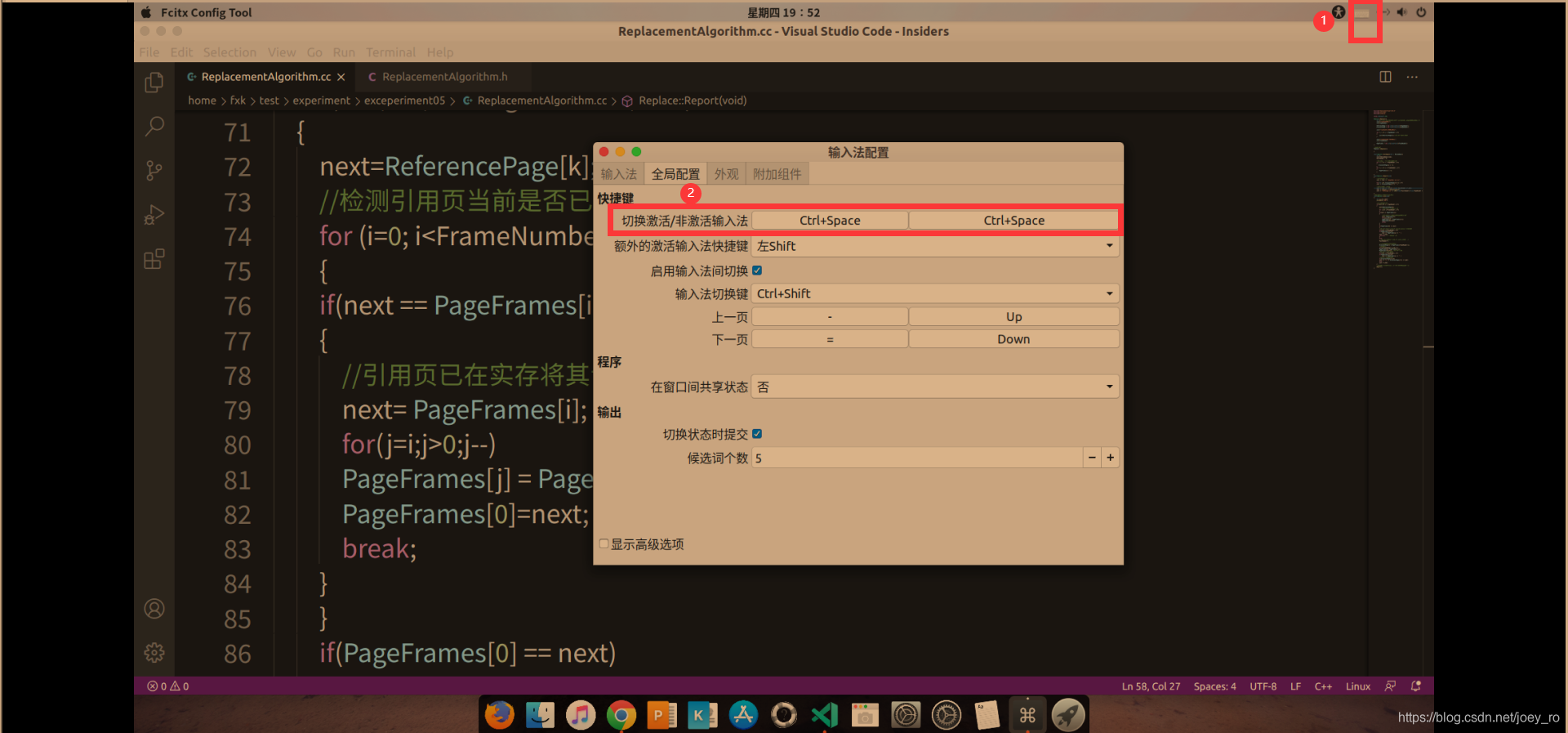Screen dimensions: 1568x733
Task: Switch to ReplacementAlgorithm.h editor tab
Action: (x=444, y=77)
